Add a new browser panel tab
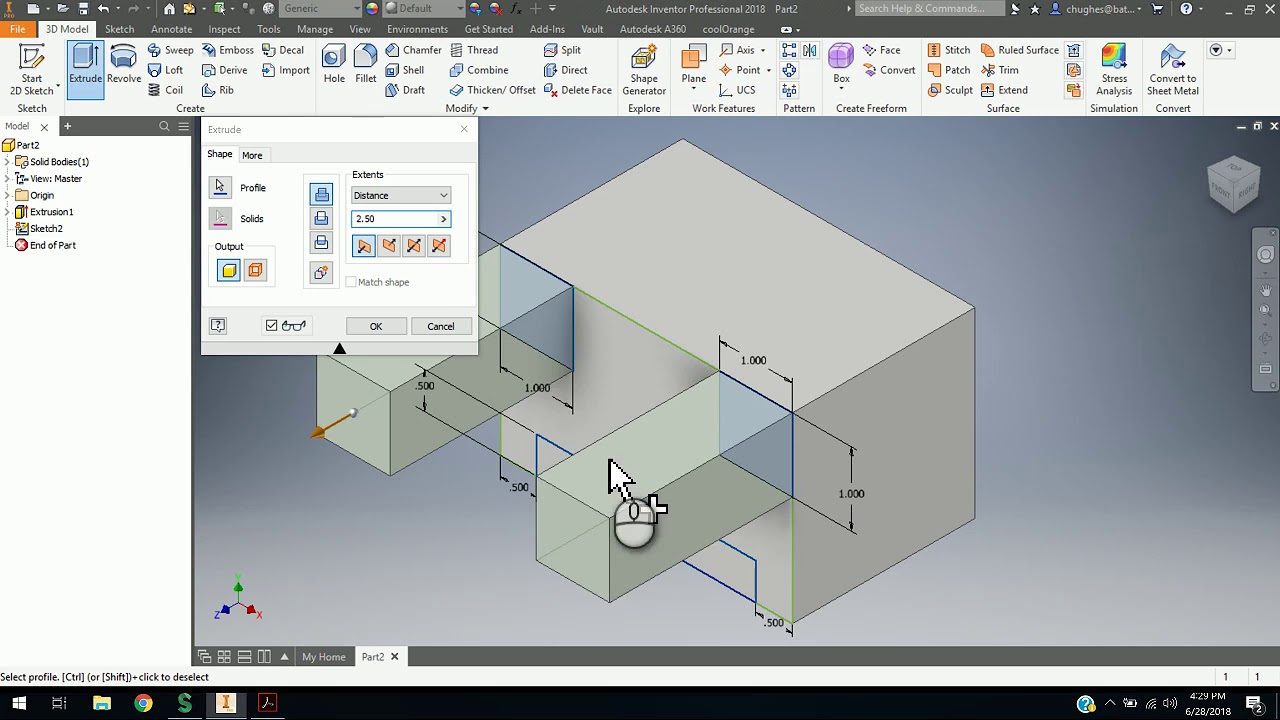The width and height of the screenshot is (1280, 720). click(x=68, y=126)
